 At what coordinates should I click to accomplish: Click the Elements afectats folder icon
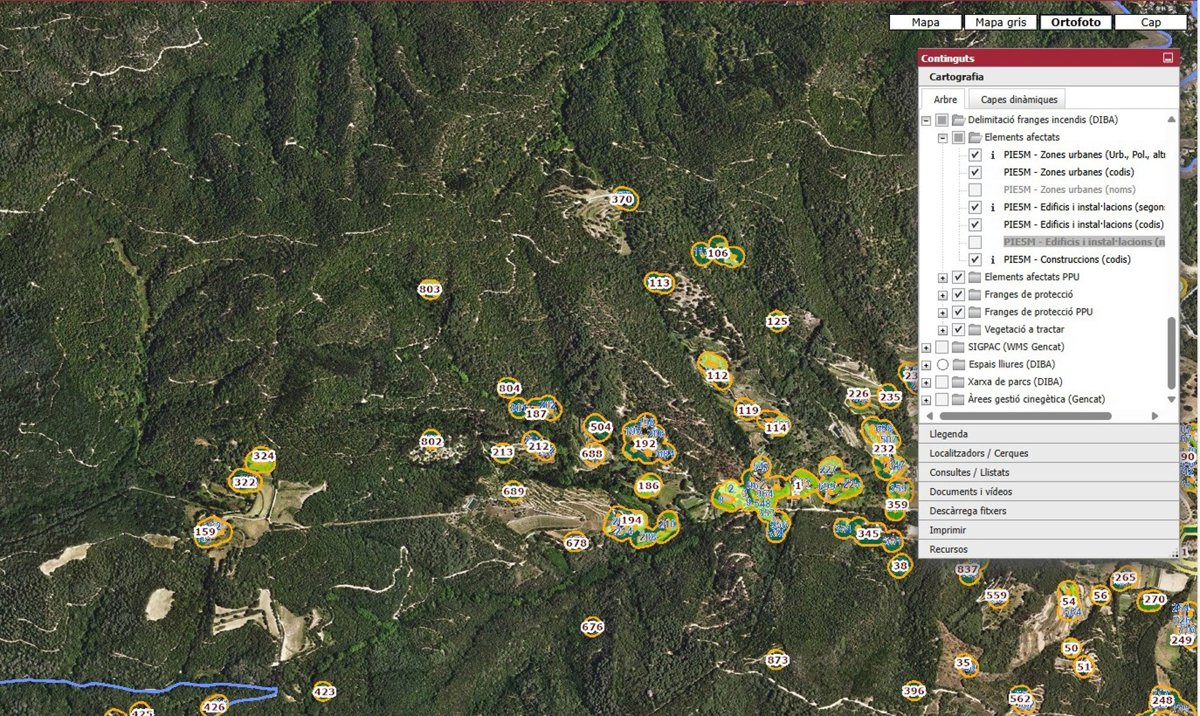pos(975,137)
